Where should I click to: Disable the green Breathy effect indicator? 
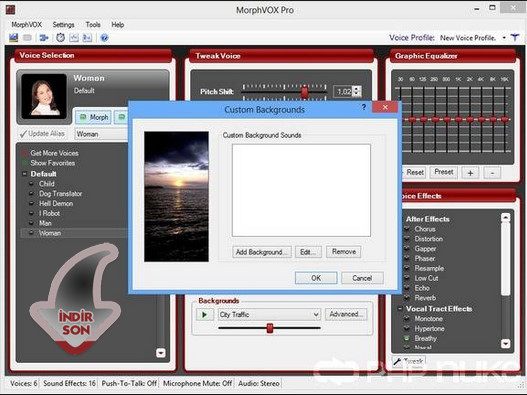click(407, 339)
